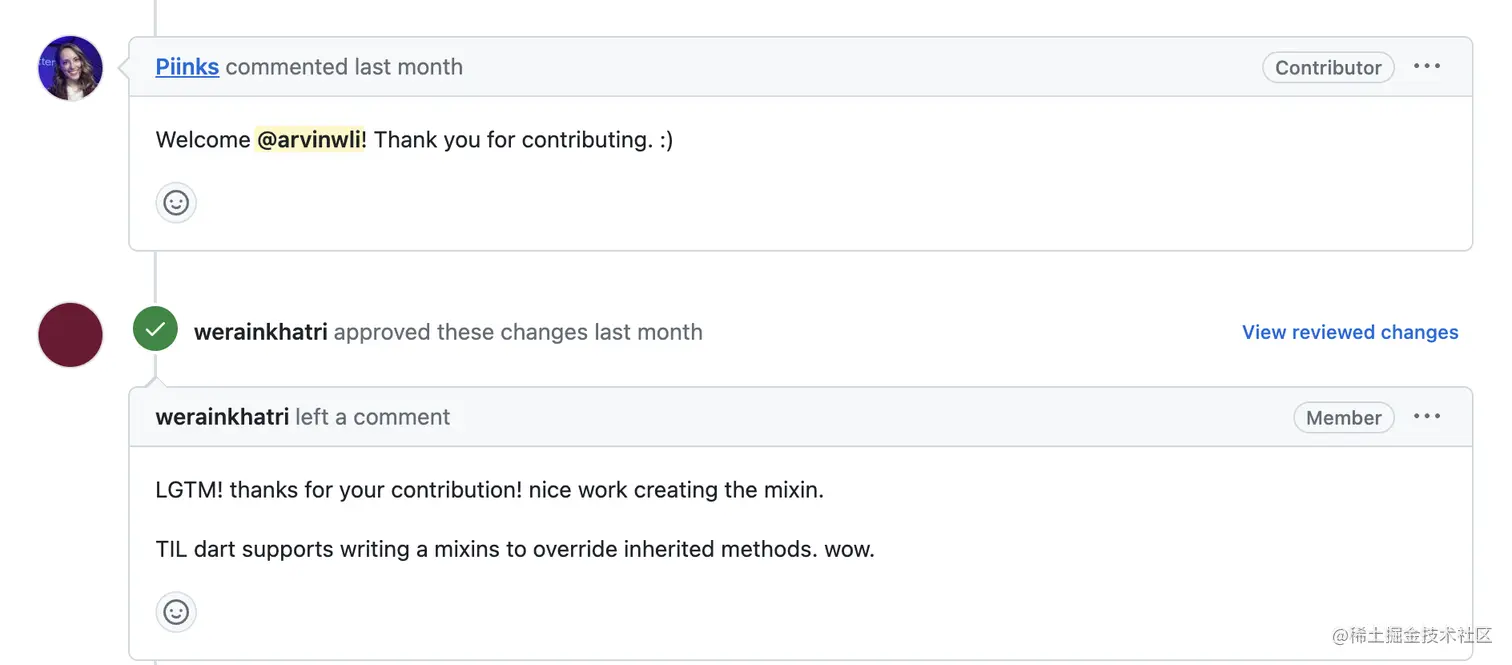Add emoji reaction to Piinks' welcome comment
Screen dimensions: 1512x665
176,203
